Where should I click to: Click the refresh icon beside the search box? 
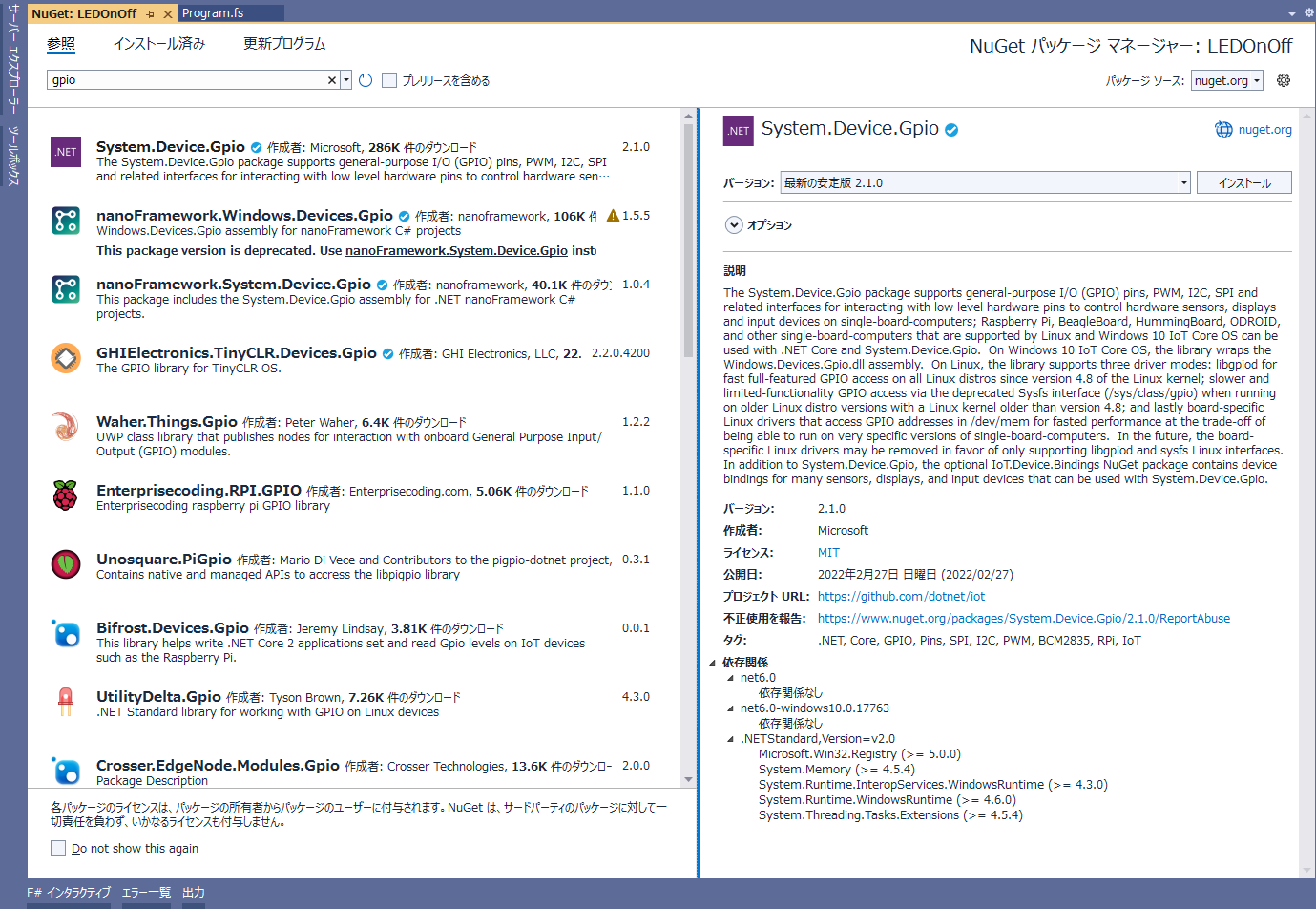[x=366, y=80]
